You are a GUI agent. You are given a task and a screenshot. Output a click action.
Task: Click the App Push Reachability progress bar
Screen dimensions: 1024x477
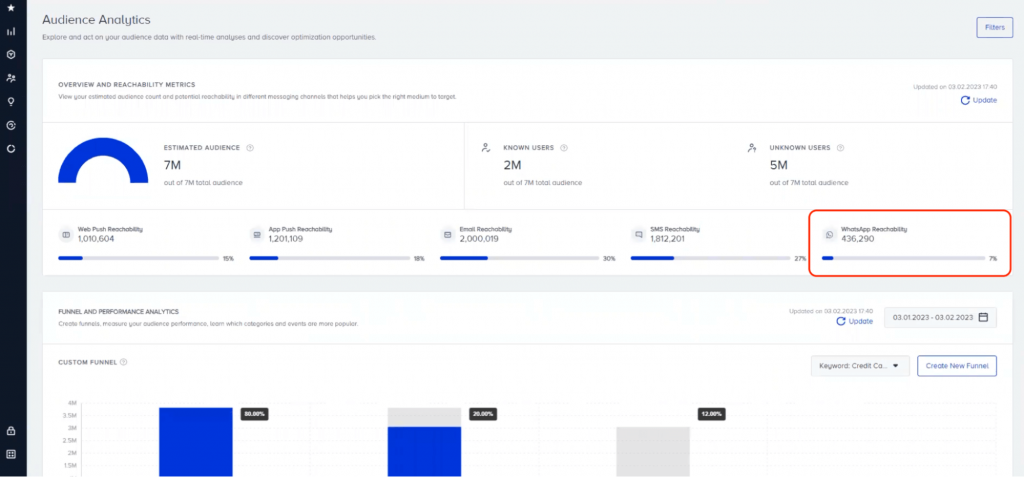click(330, 258)
